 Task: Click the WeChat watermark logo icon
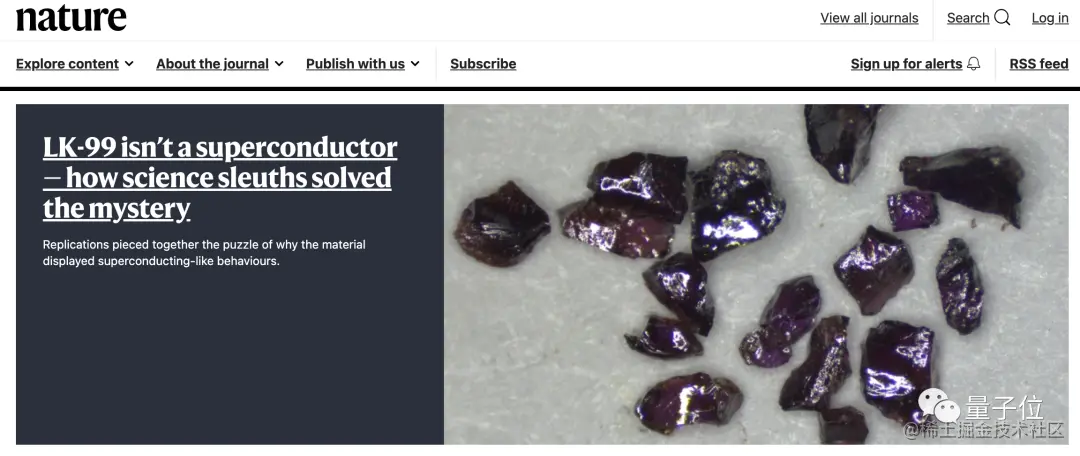[939, 406]
